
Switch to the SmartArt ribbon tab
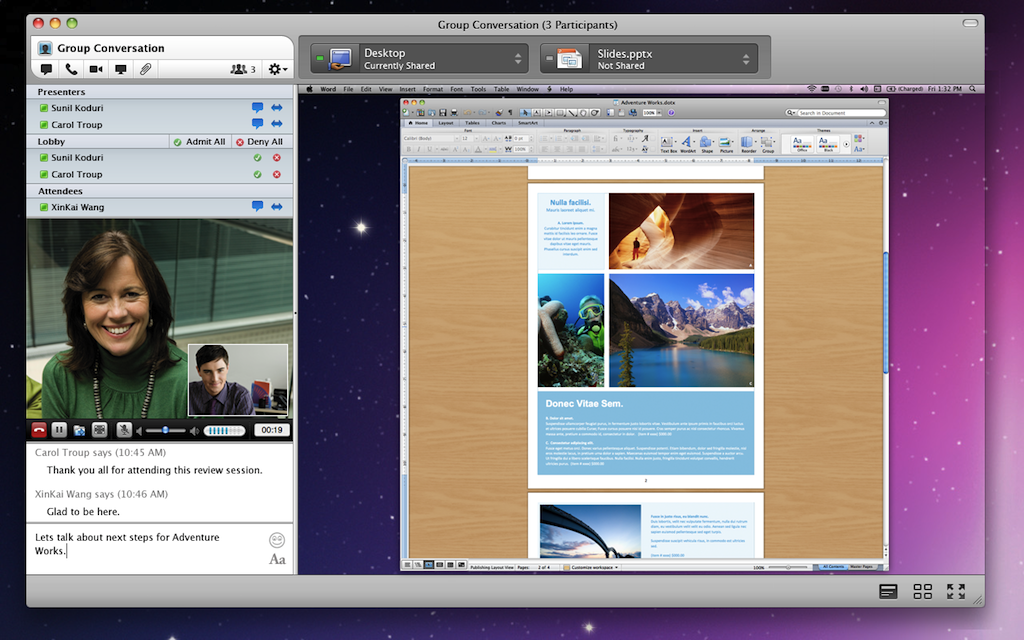point(528,123)
